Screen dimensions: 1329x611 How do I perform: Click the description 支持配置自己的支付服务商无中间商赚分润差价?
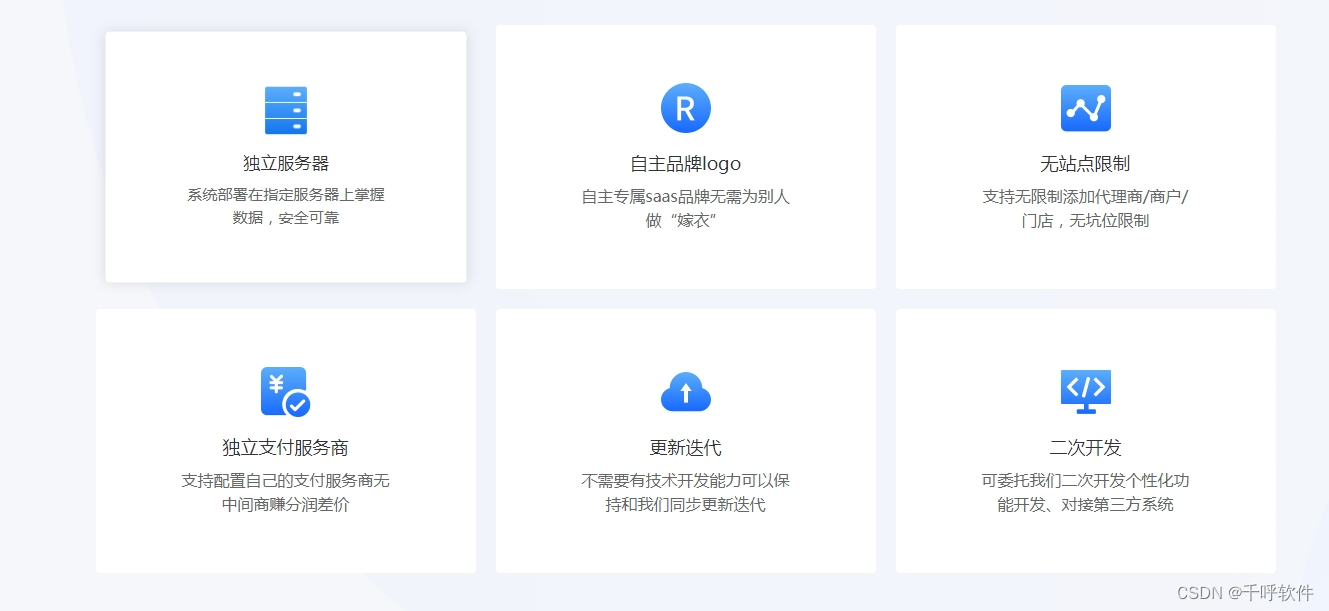286,493
